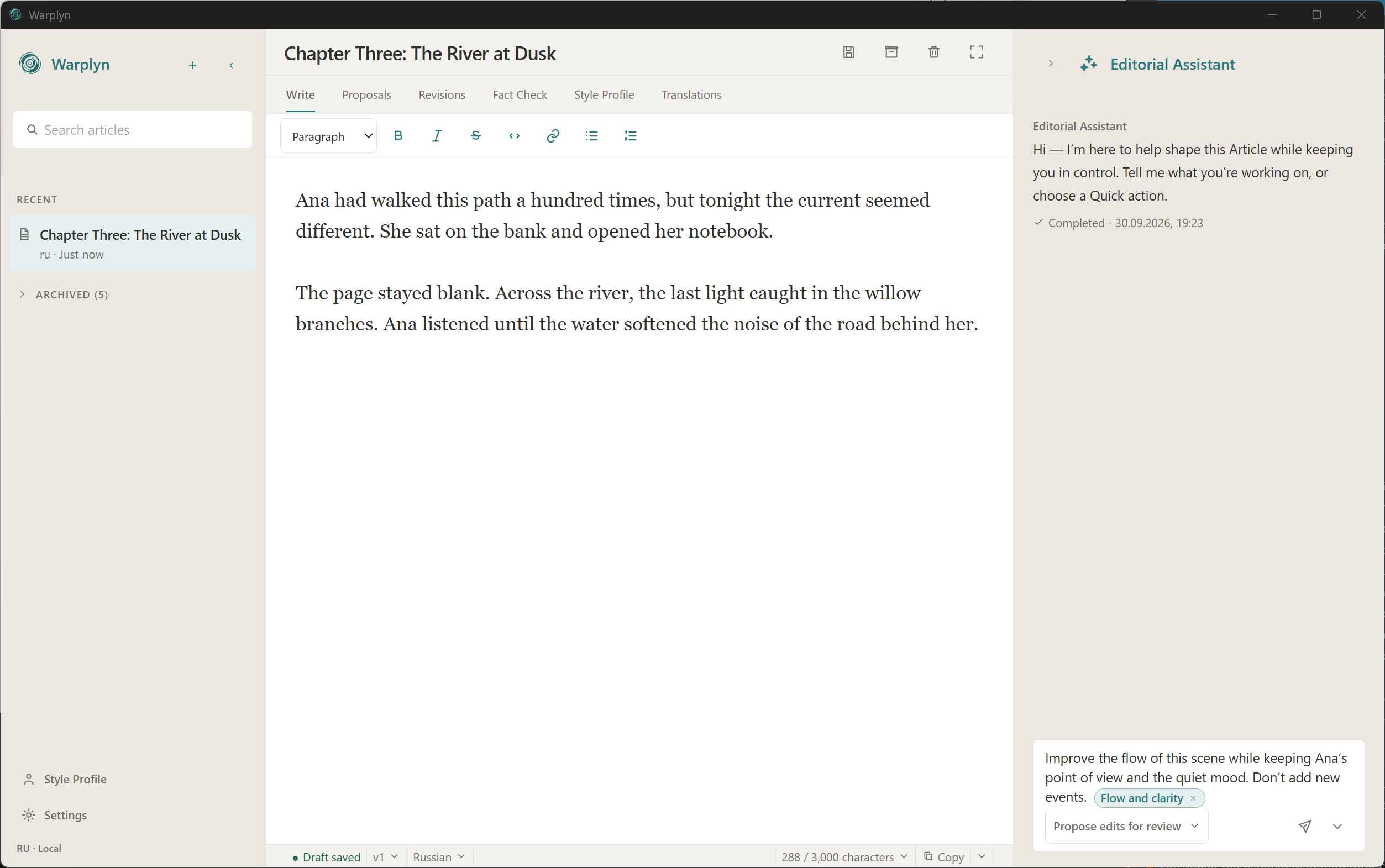
Task: Click the save icon in the article header
Action: 849,52
